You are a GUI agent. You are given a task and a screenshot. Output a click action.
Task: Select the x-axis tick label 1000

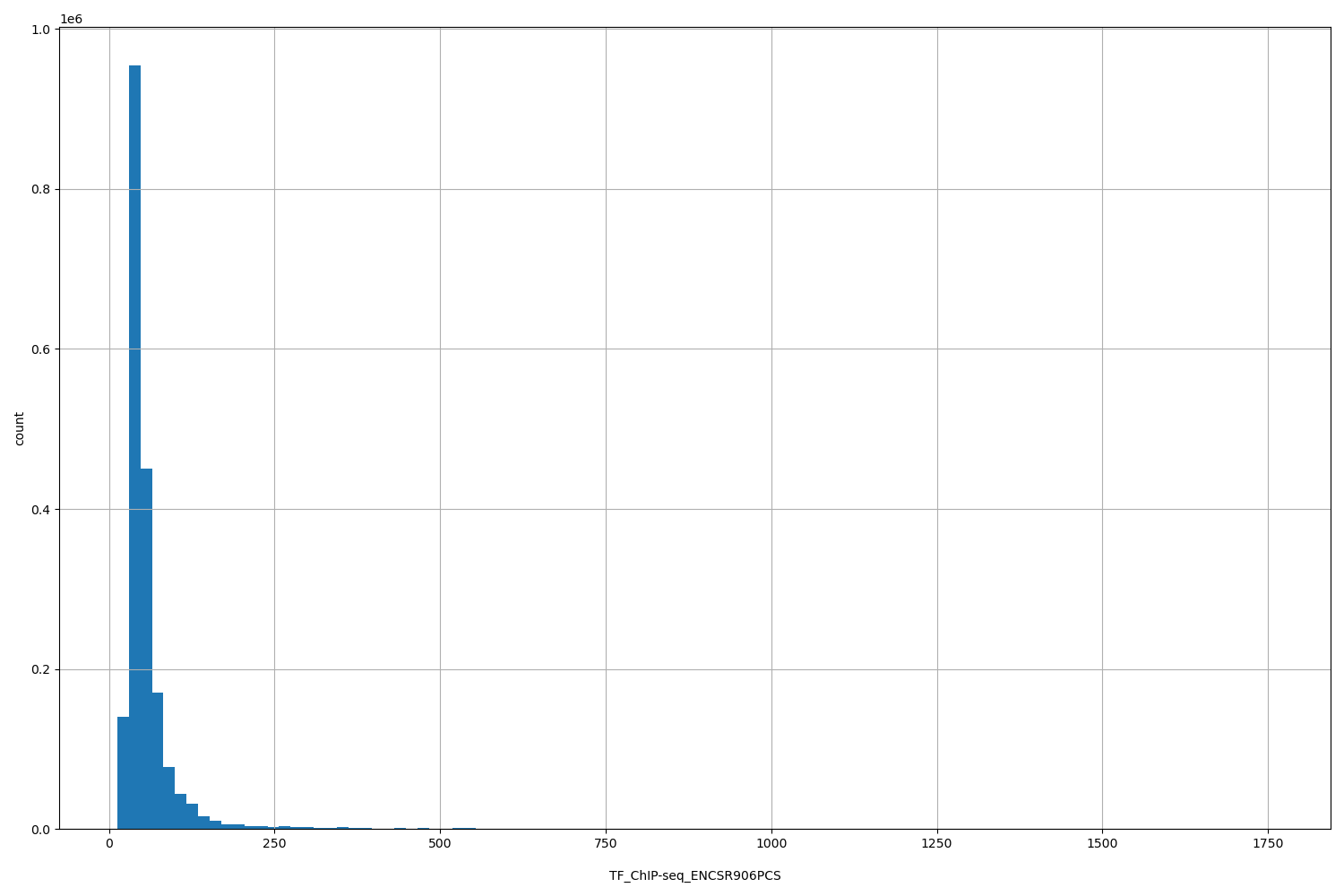771,843
